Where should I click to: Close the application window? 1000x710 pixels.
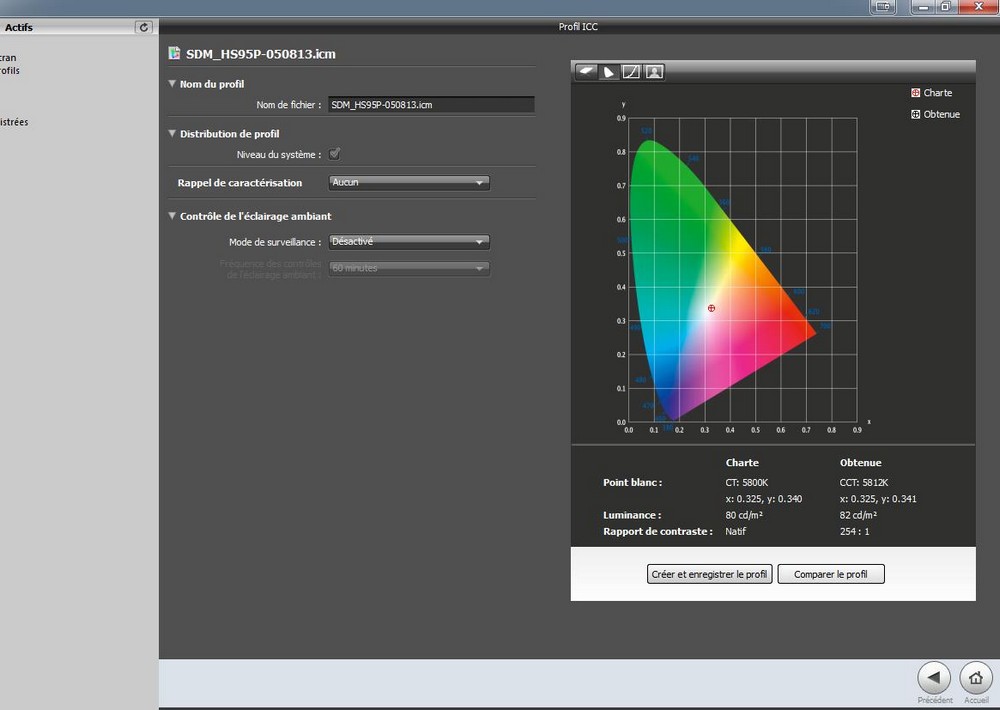[978, 6]
